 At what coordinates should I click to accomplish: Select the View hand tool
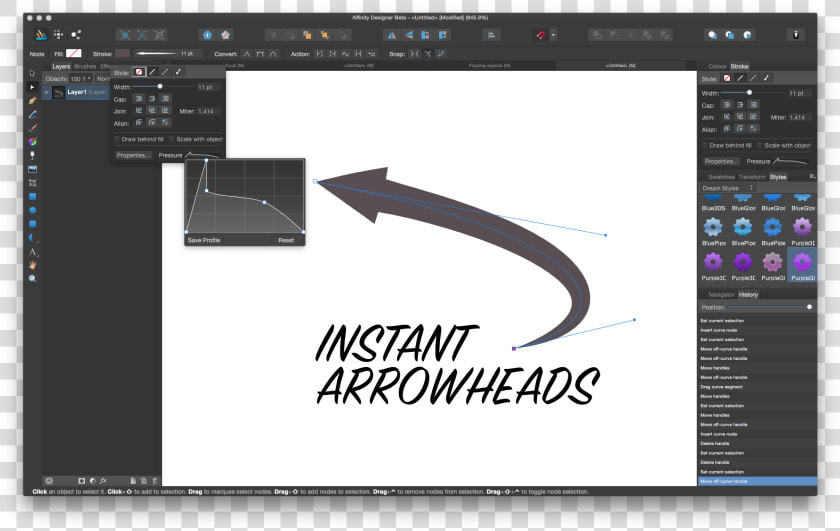pyautogui.click(x=32, y=265)
